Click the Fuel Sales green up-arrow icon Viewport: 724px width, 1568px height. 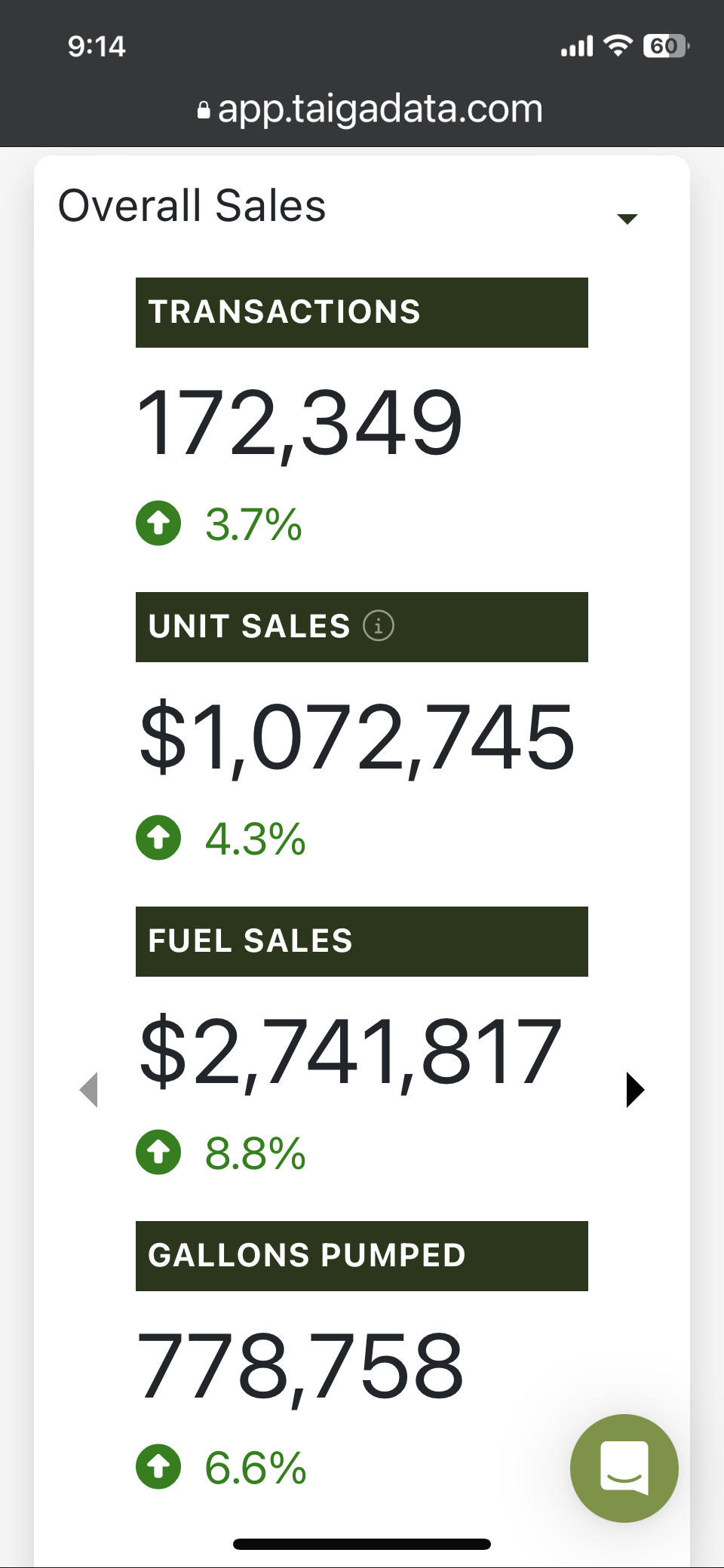[158, 1152]
